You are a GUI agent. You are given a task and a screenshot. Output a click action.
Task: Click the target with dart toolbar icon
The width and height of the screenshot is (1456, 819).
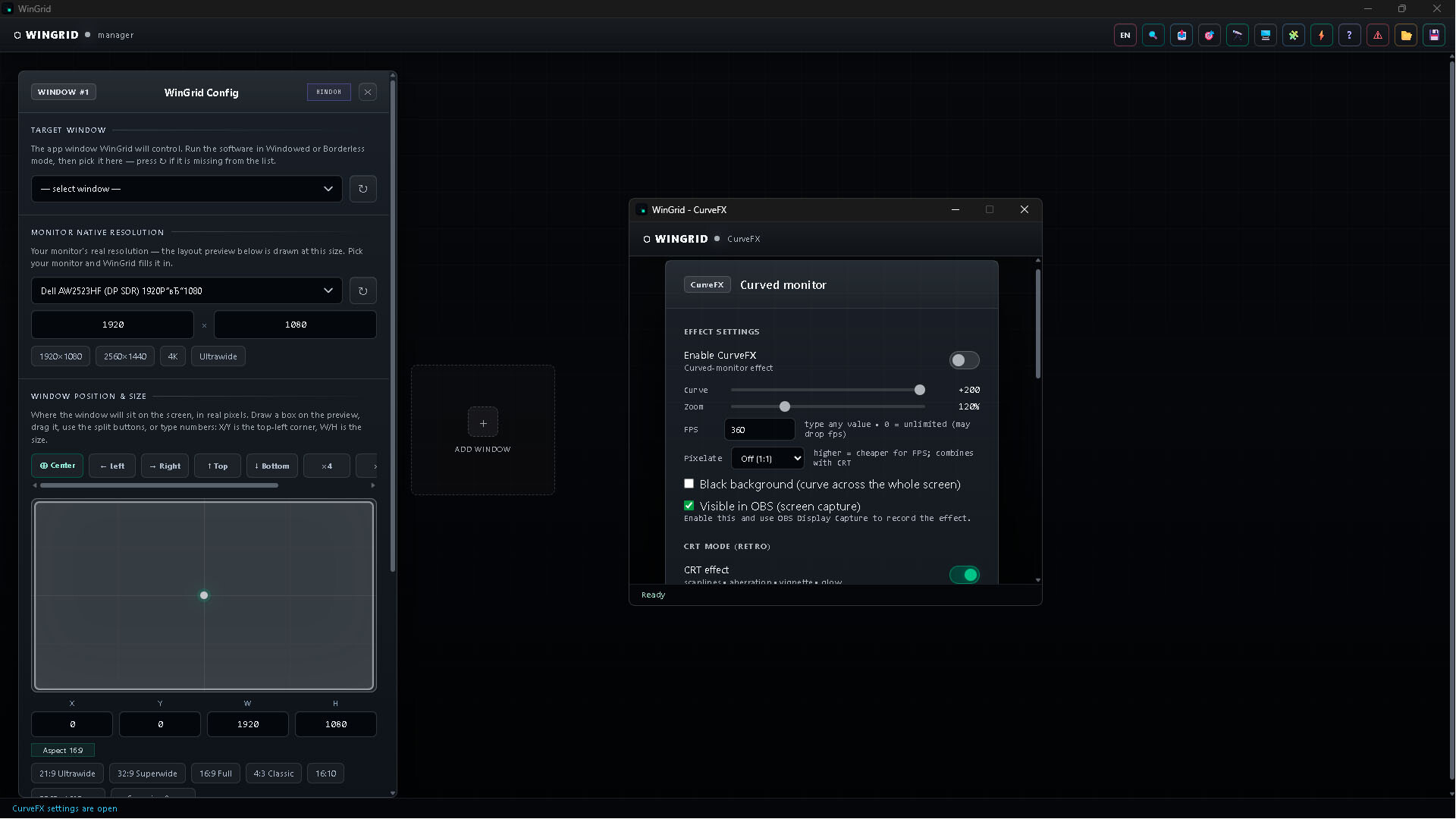(x=1210, y=35)
